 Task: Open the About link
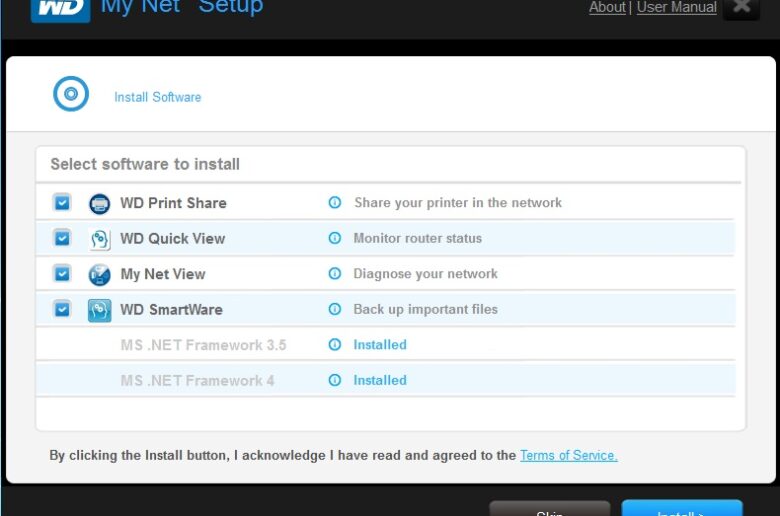tap(607, 7)
